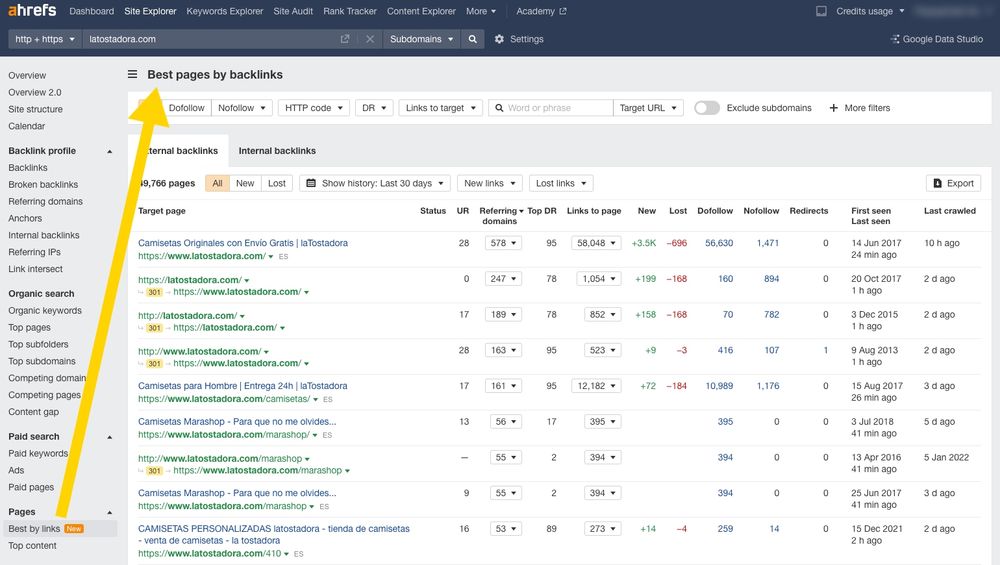
Task: Open the Links to target dropdown
Action: (441, 108)
